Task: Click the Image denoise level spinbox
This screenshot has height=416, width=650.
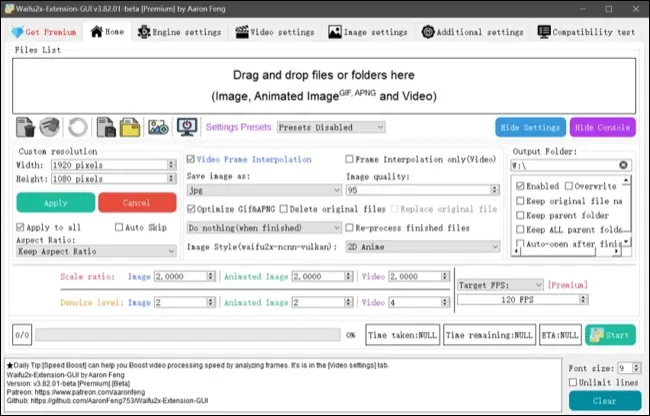Action: pyautogui.click(x=184, y=302)
